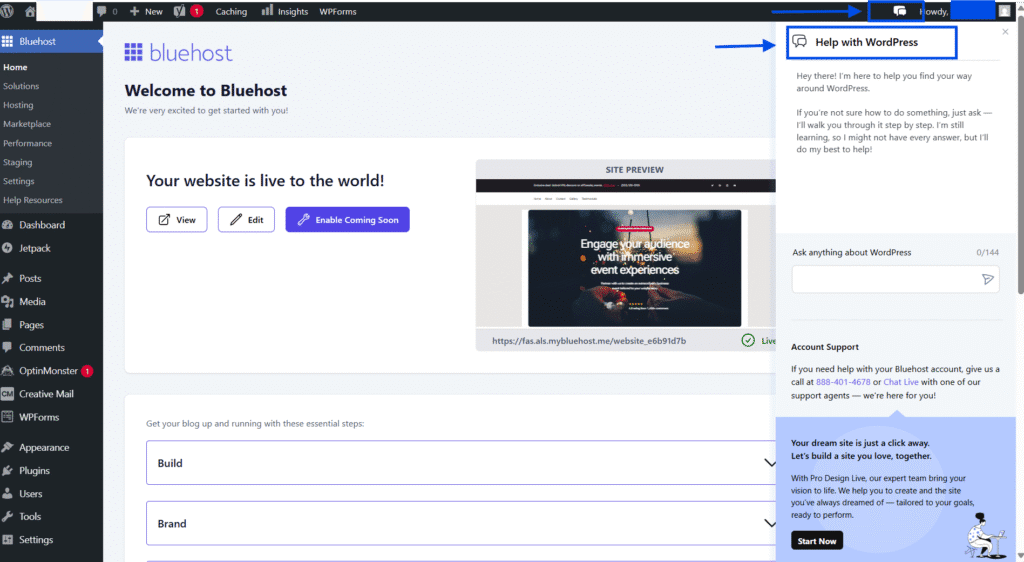The image size is (1024, 562).
Task: Click the site URL under preview
Action: (x=589, y=341)
